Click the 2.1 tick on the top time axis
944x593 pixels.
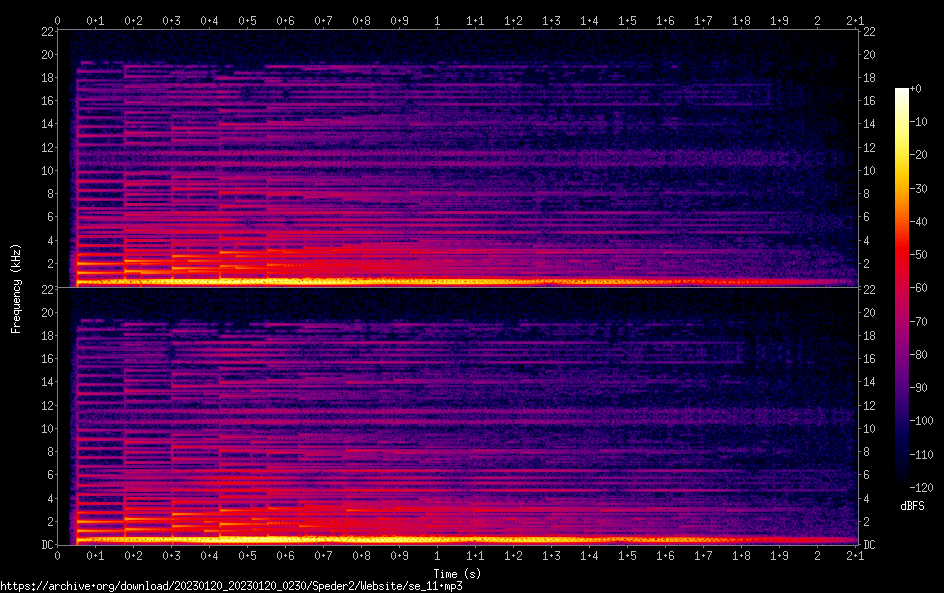point(855,20)
